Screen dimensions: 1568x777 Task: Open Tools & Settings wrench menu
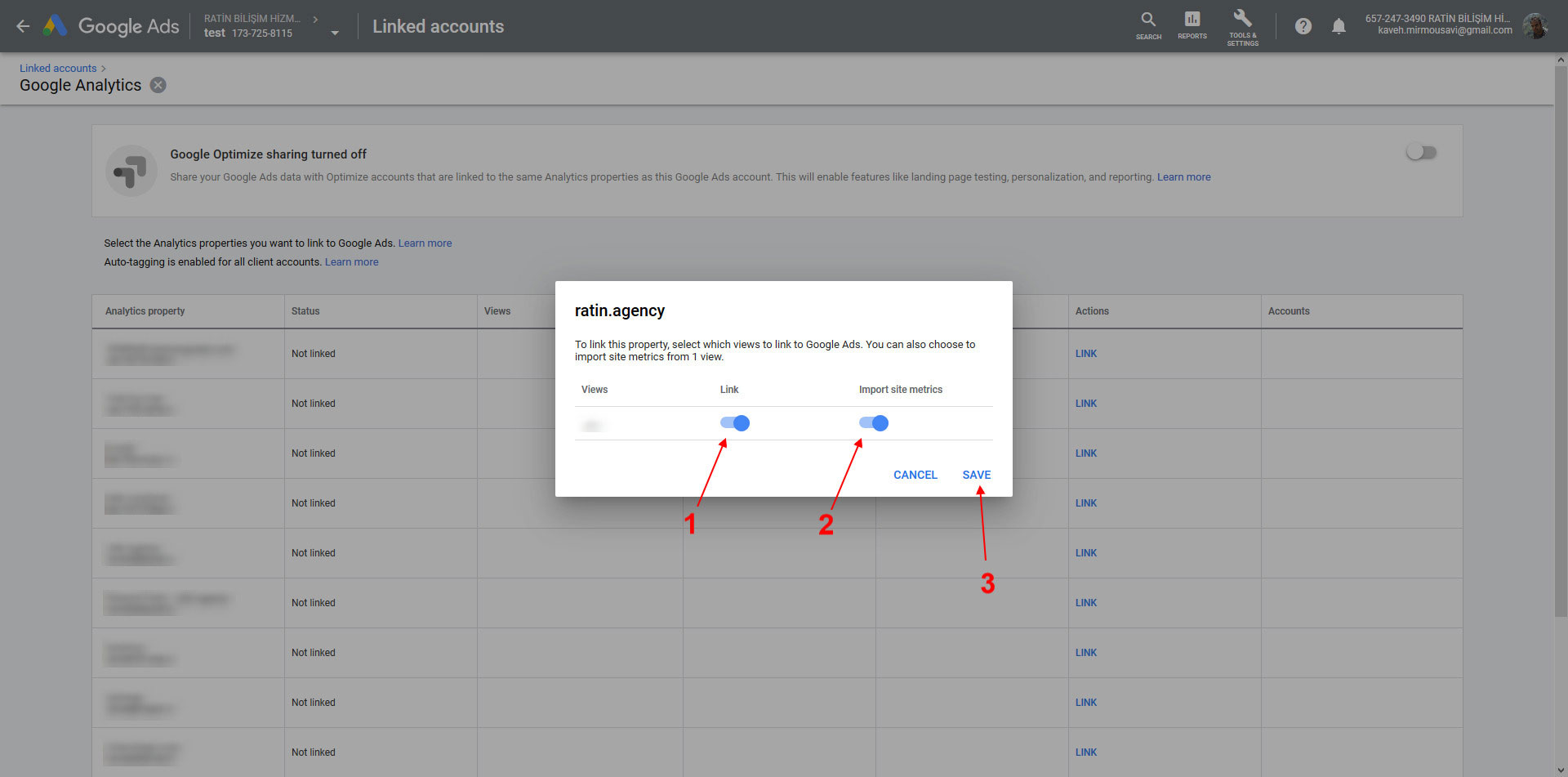(1242, 27)
